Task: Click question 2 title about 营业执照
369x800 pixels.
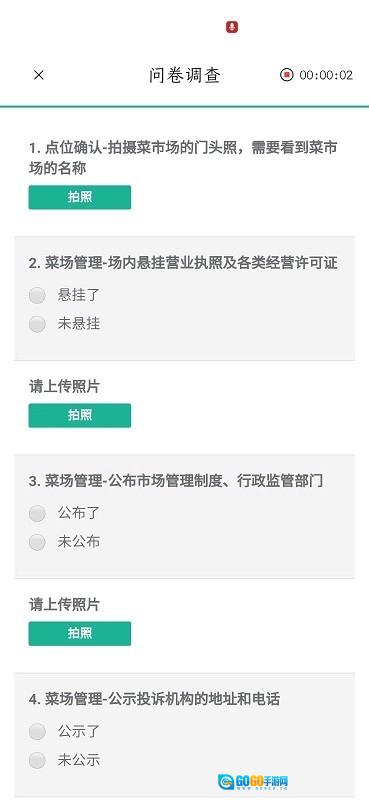Action: click(183, 263)
